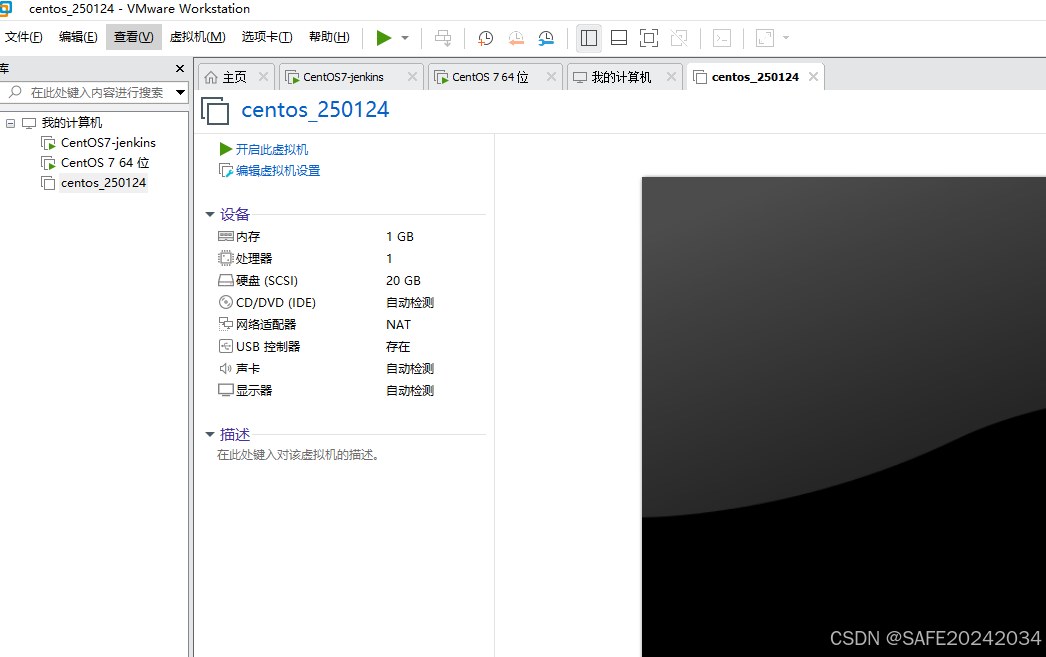Open the 编辑(E) menu
The height and width of the screenshot is (657, 1046).
[78, 37]
